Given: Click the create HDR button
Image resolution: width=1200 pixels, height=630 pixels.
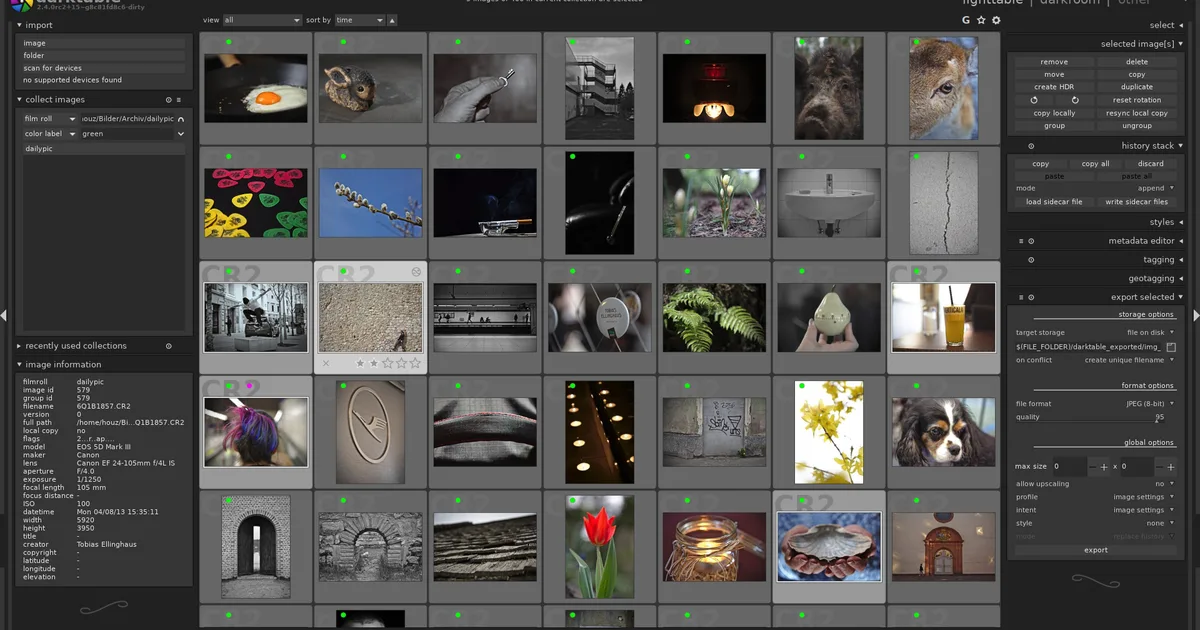Looking at the screenshot, I should (1054, 87).
